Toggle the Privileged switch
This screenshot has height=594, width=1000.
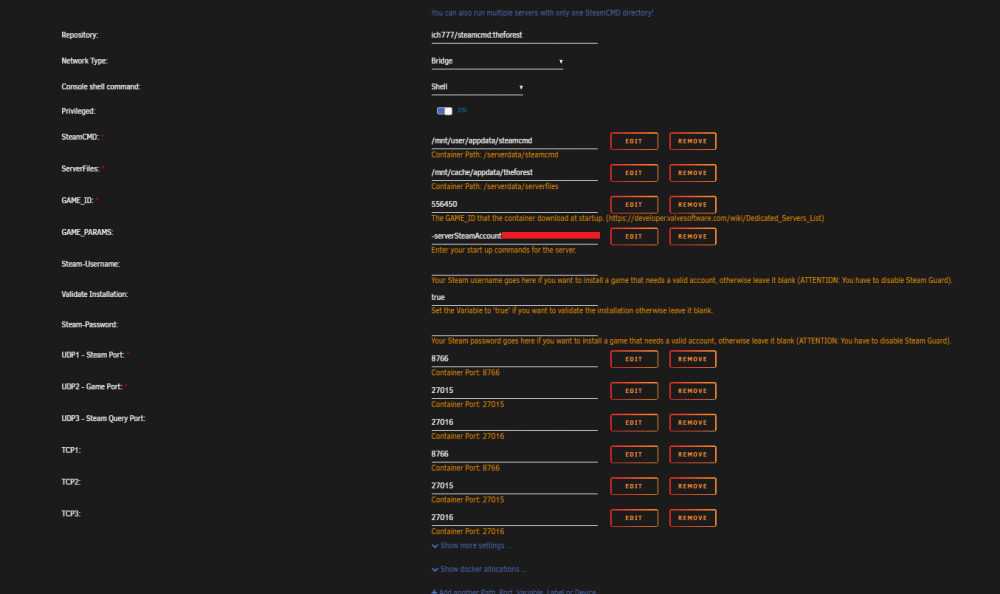(x=445, y=111)
